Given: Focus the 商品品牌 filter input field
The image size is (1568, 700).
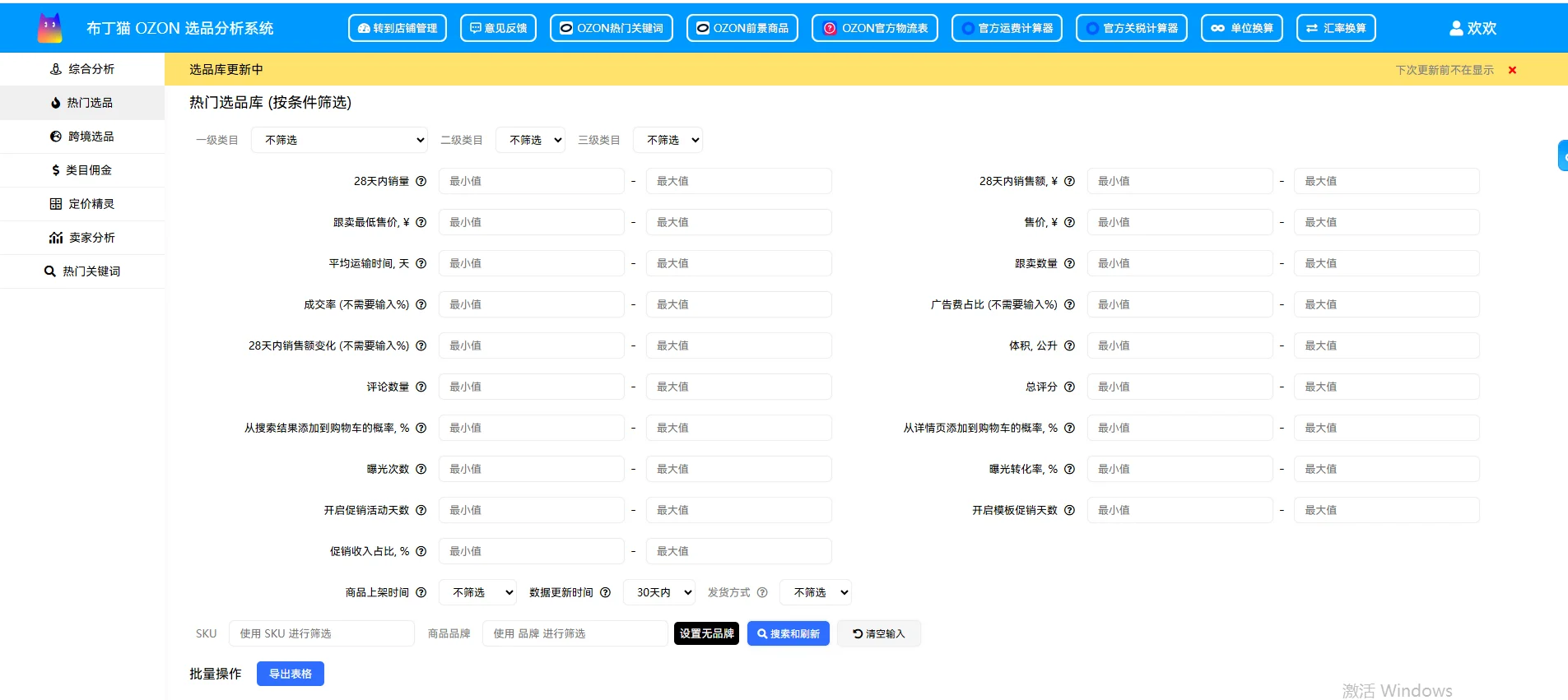Looking at the screenshot, I should coord(575,633).
